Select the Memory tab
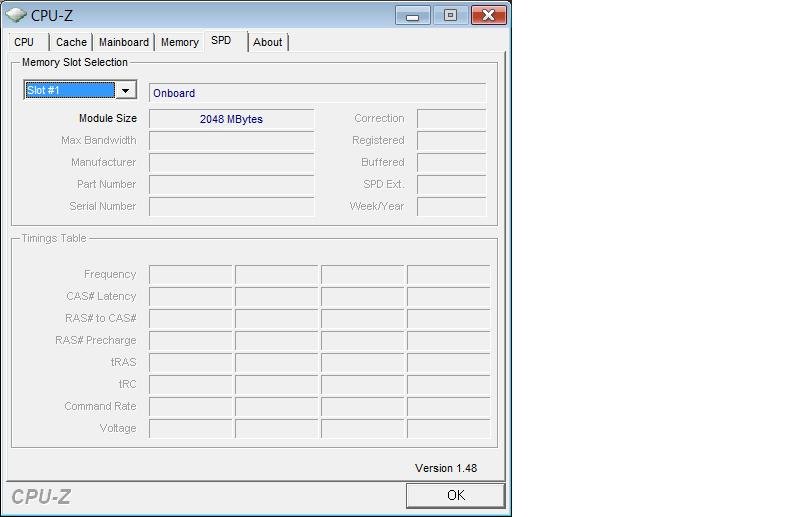The height and width of the screenshot is (517, 800). (x=180, y=42)
